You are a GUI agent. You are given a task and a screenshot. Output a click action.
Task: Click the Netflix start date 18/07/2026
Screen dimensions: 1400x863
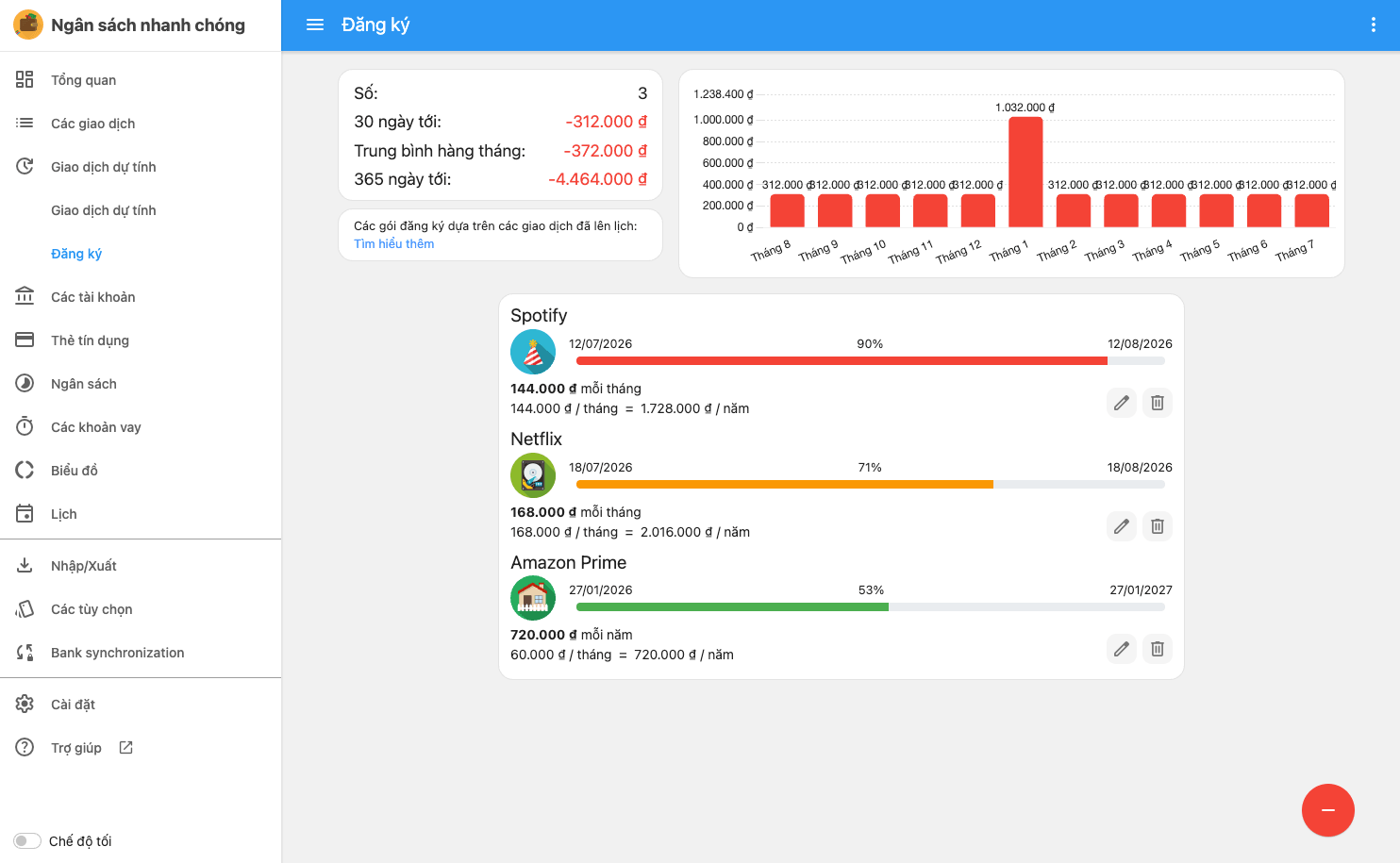pyautogui.click(x=601, y=468)
